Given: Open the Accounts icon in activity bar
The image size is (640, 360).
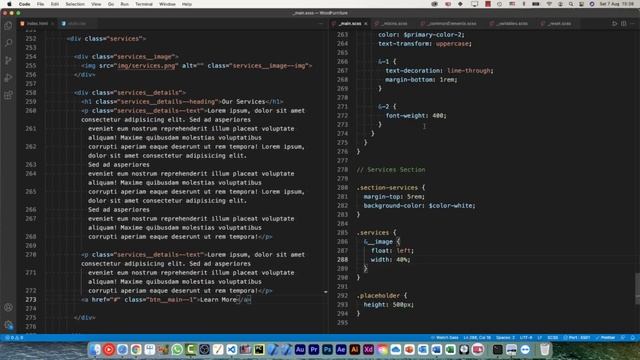Looking at the screenshot, I should click(x=8, y=307).
